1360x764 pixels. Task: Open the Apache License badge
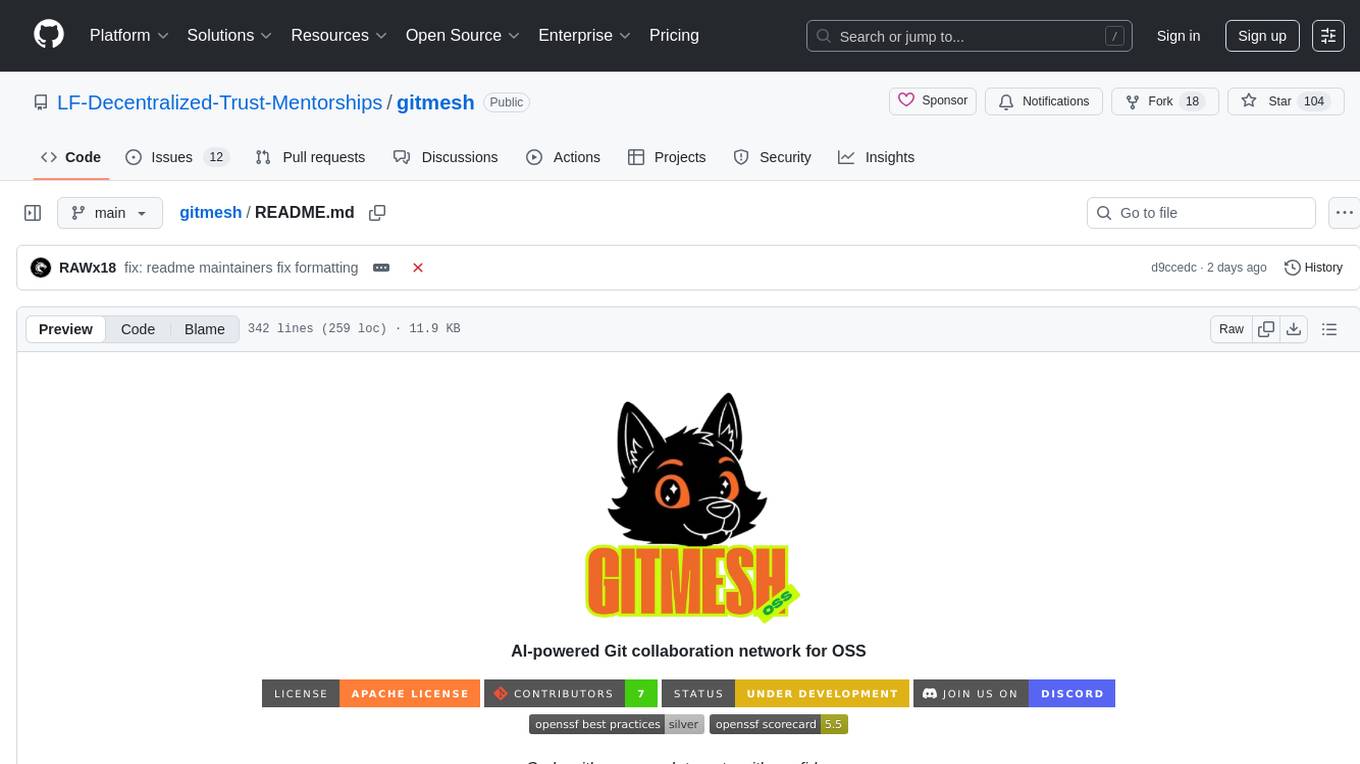tap(370, 693)
